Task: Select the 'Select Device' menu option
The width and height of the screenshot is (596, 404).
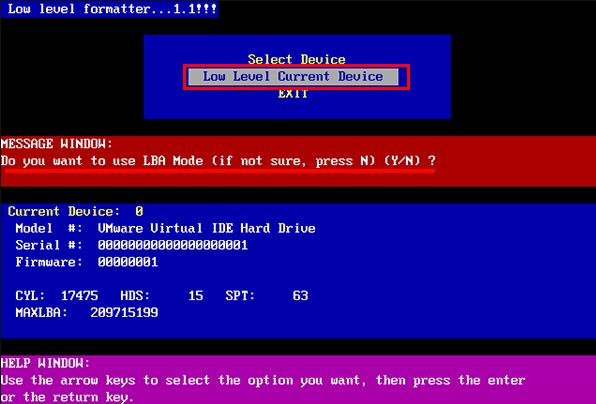Action: [296, 59]
